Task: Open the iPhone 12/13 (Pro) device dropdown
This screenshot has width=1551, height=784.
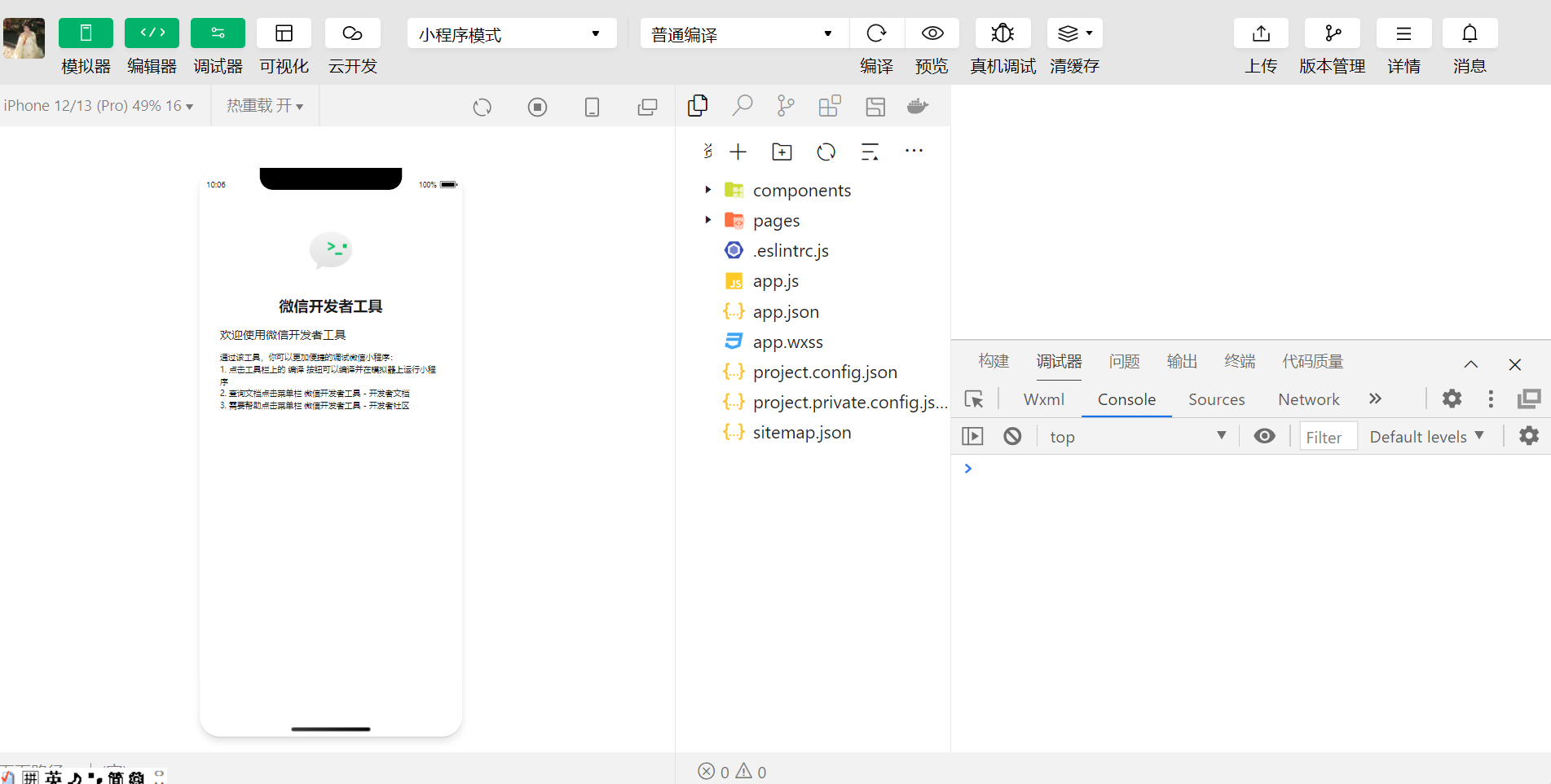Action: pyautogui.click(x=99, y=106)
